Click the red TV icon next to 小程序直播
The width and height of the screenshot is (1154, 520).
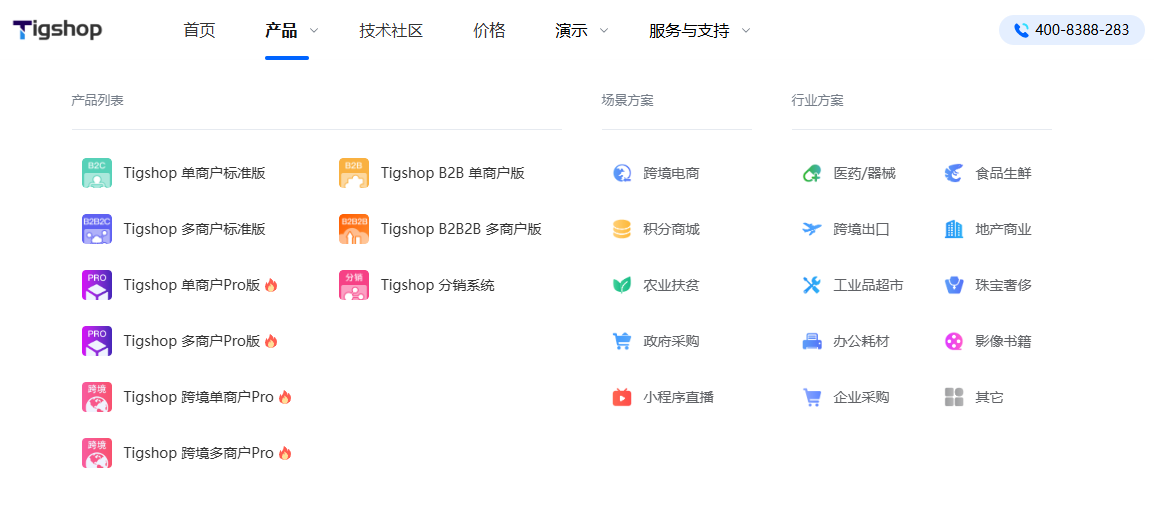point(622,397)
